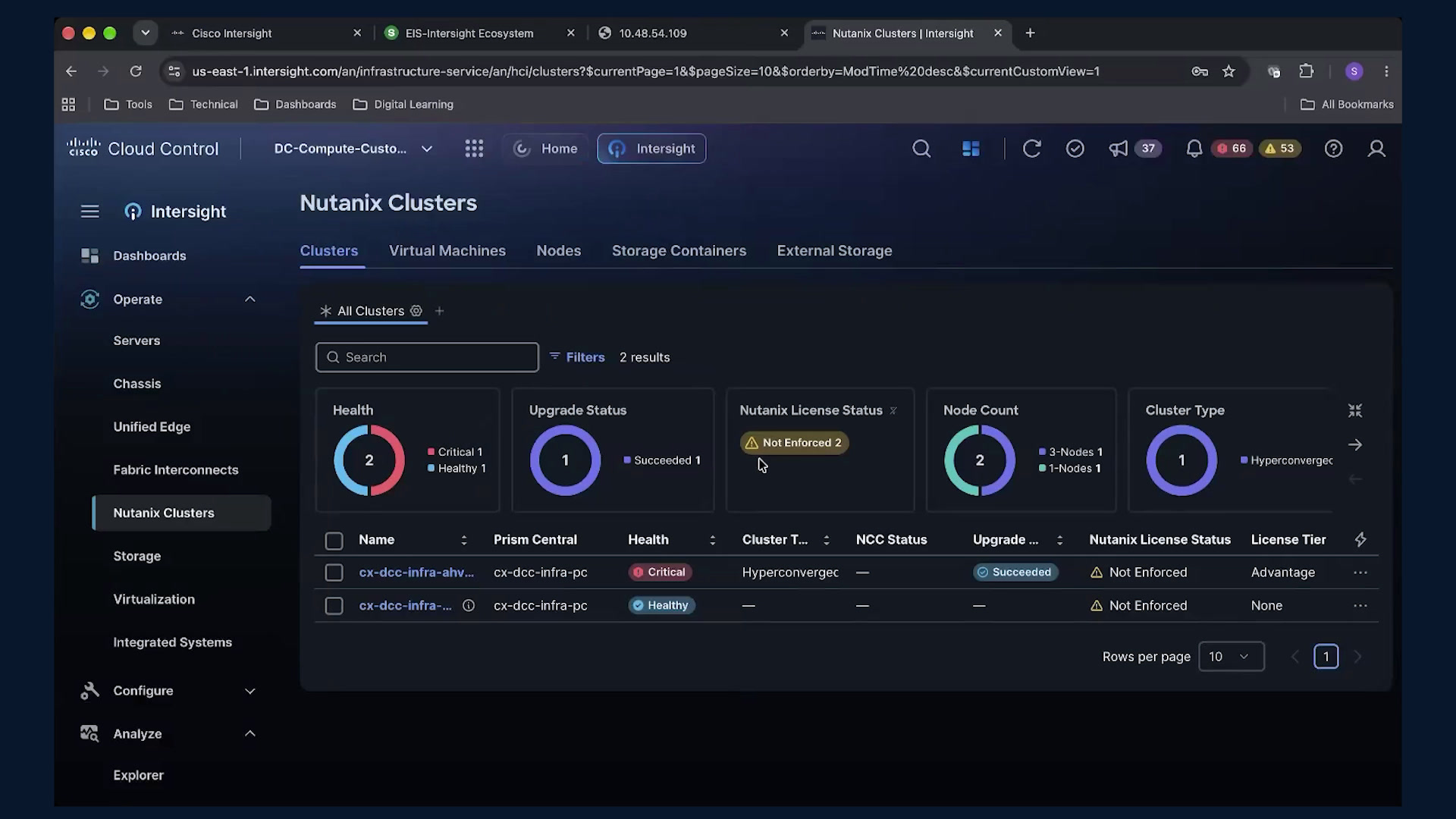Open notifications bell icon
The height and width of the screenshot is (819, 1456).
1194,149
